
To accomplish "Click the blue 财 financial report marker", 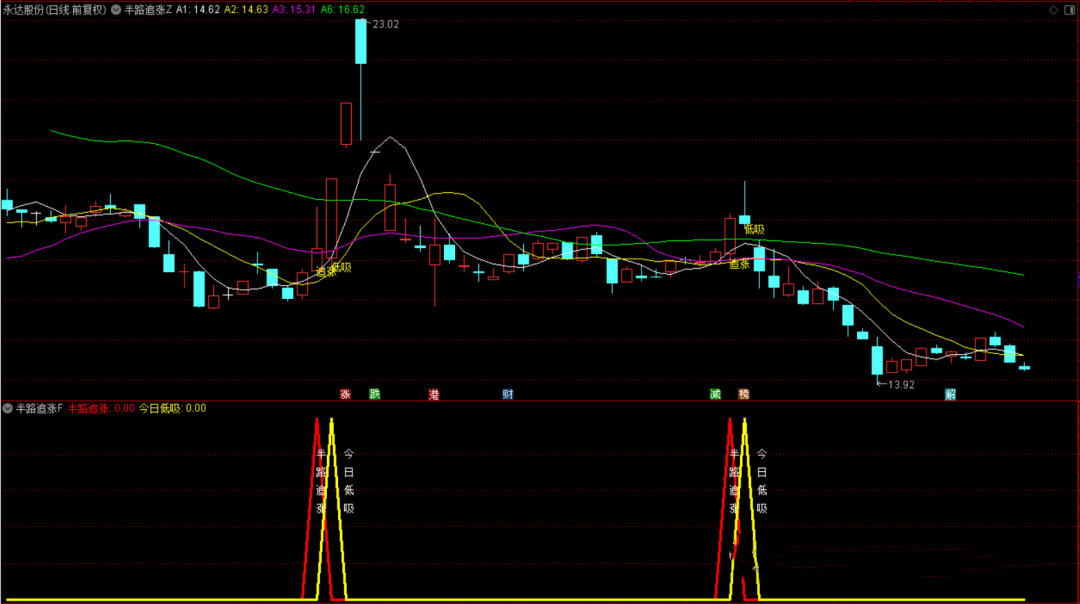I will pyautogui.click(x=508, y=394).
